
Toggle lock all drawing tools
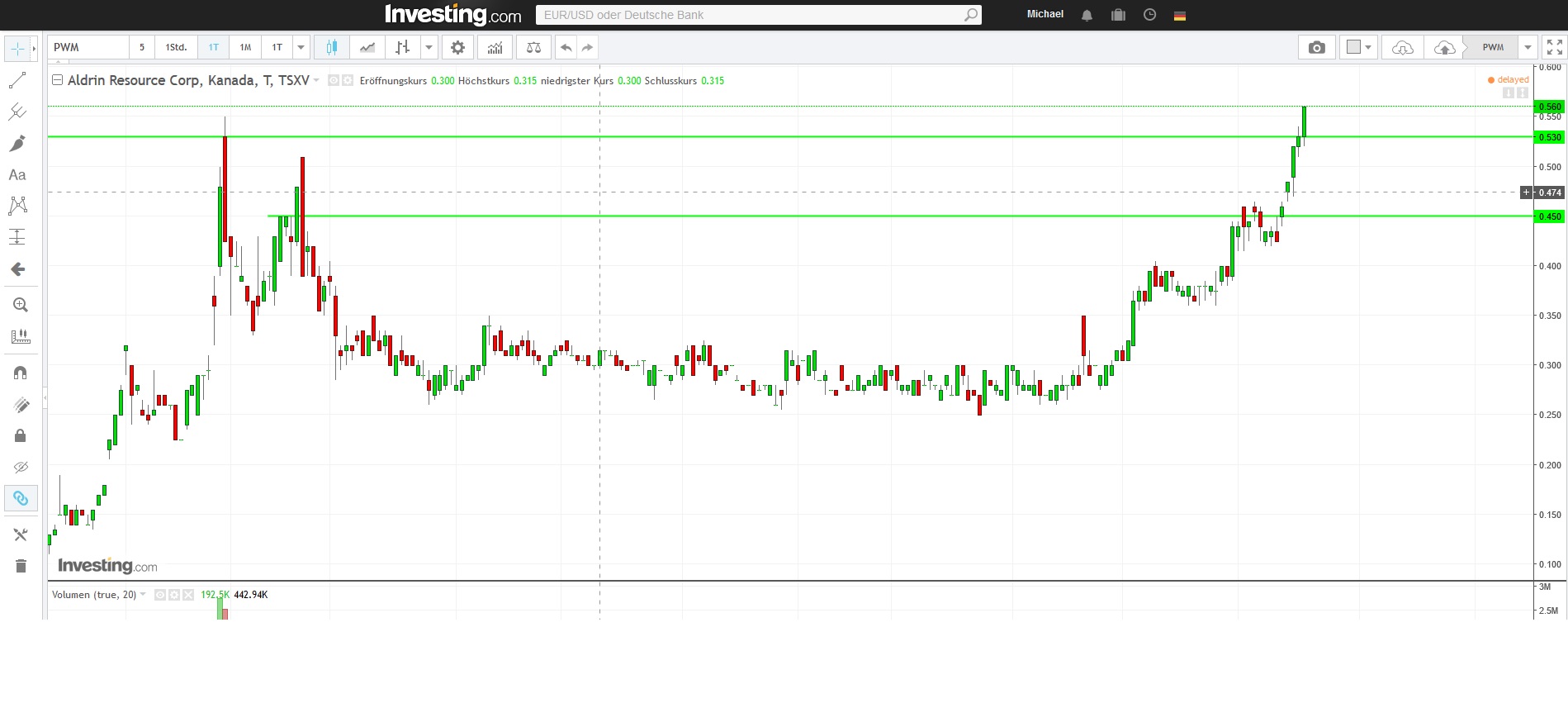pyautogui.click(x=21, y=435)
